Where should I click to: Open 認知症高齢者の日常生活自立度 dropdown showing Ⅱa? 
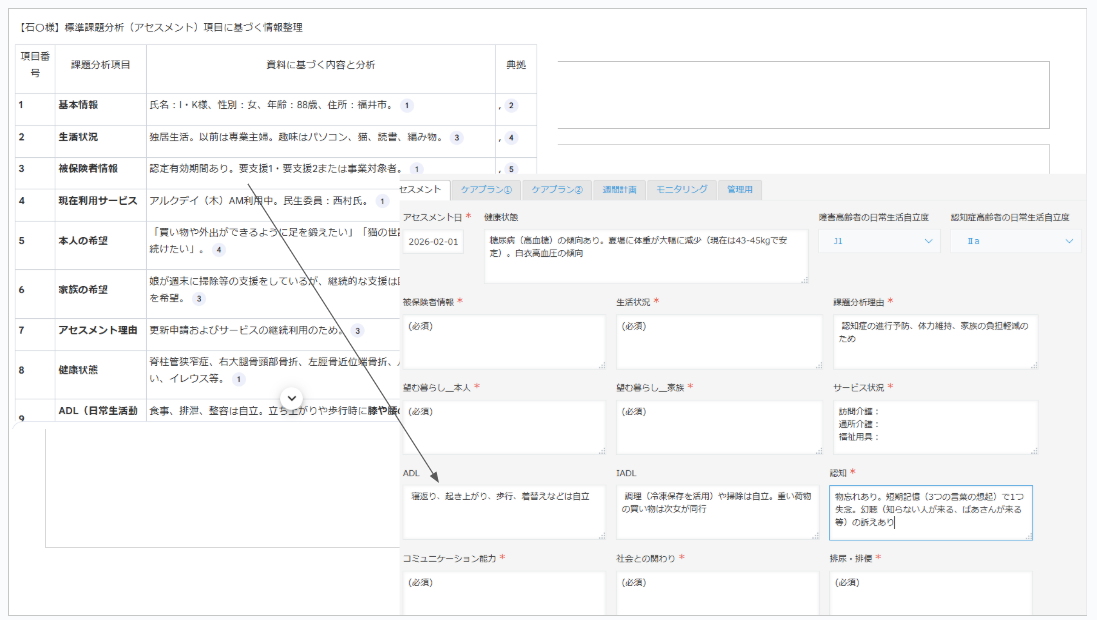click(1014, 241)
